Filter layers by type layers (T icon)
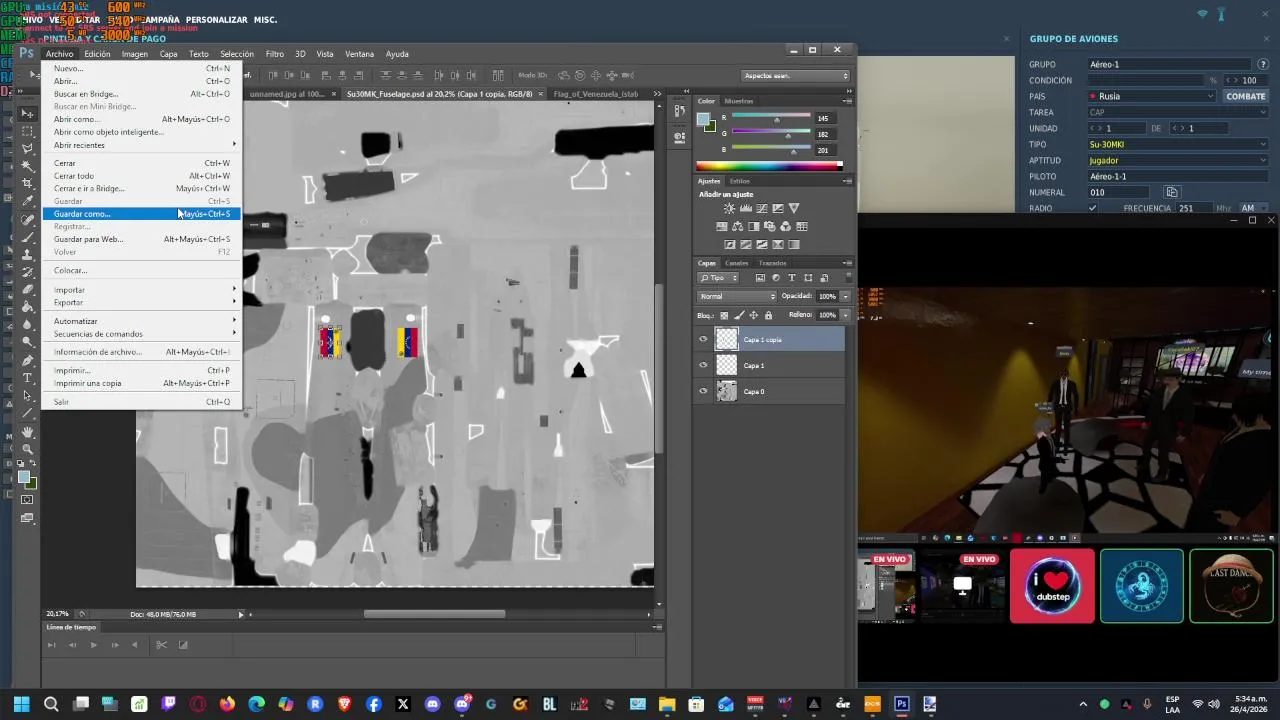Image resolution: width=1280 pixels, height=720 pixels. [791, 277]
